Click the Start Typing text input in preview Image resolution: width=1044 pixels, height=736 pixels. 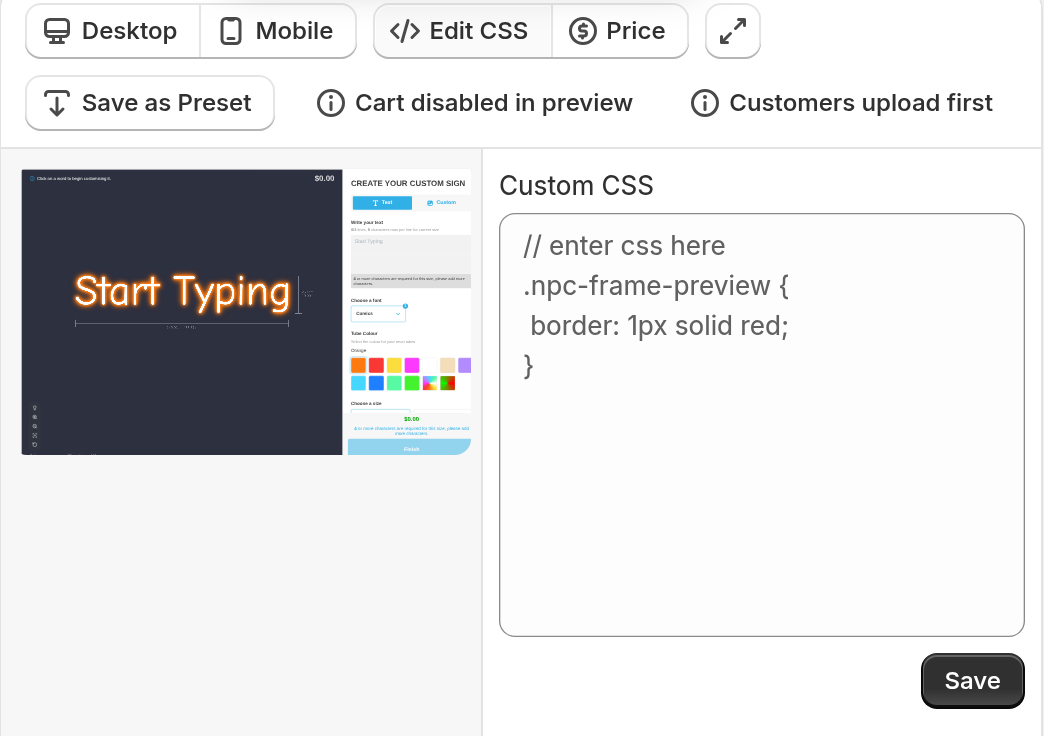[411, 255]
